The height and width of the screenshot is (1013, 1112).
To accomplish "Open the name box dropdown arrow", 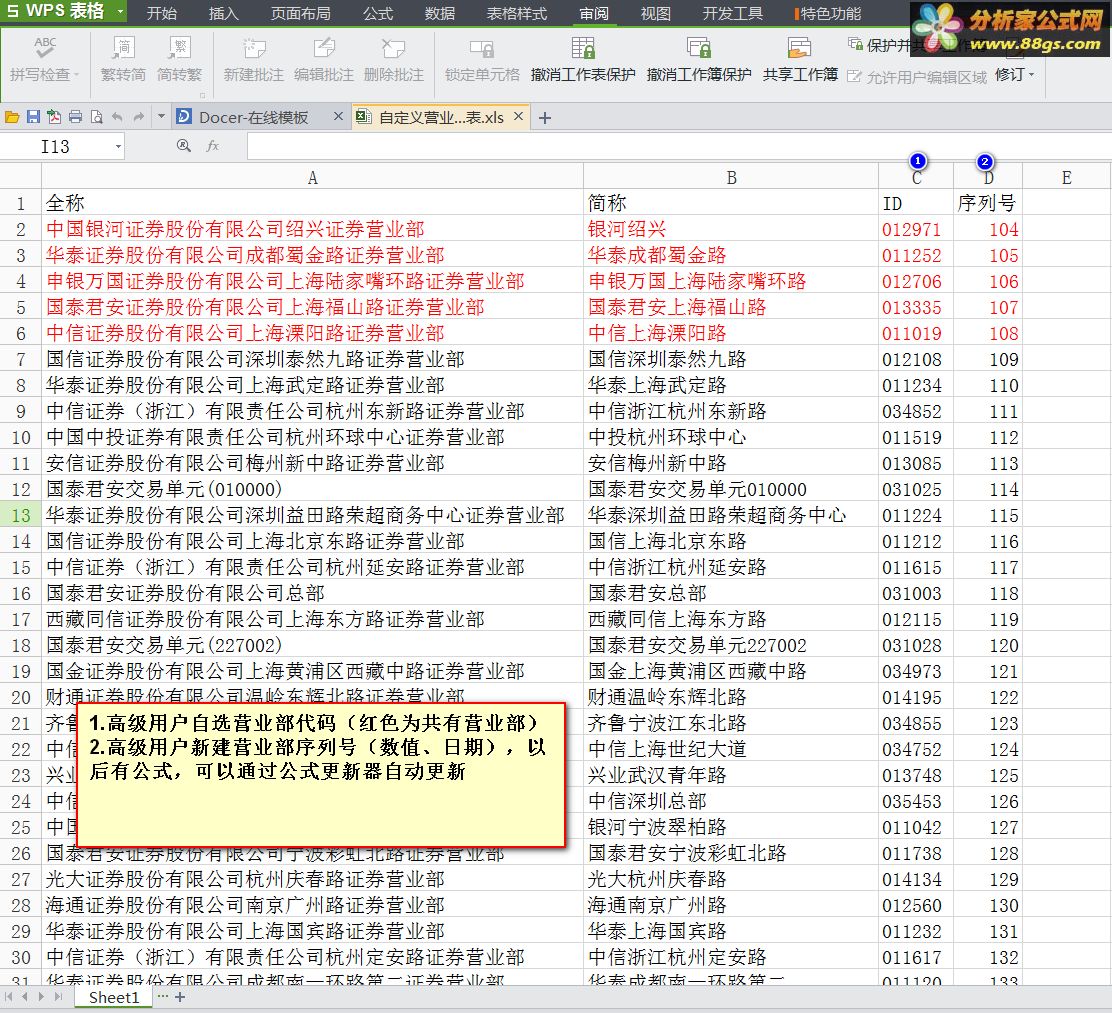I will coord(118,147).
